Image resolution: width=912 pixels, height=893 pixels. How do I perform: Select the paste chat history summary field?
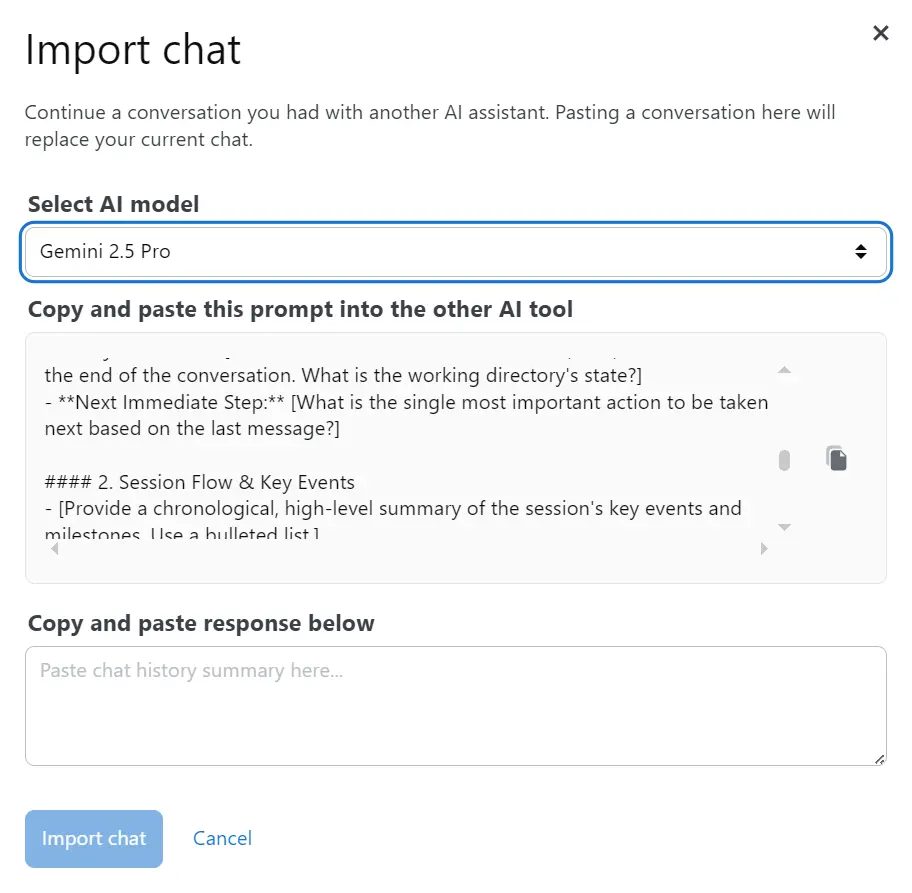pyautogui.click(x=456, y=706)
